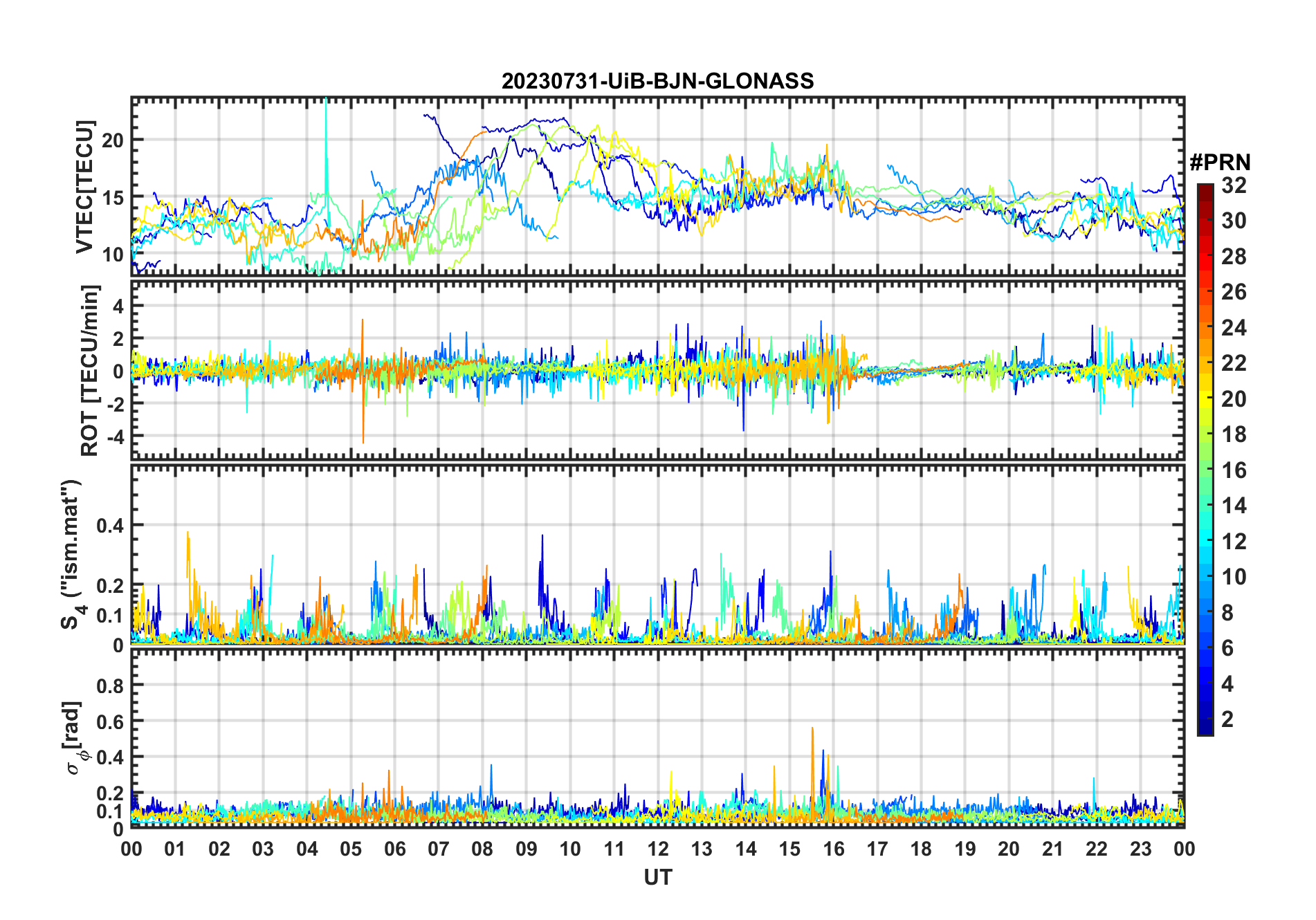The width and height of the screenshot is (1316, 920).
Task: Click the colorbar tick label 24
Action: click(x=1234, y=327)
